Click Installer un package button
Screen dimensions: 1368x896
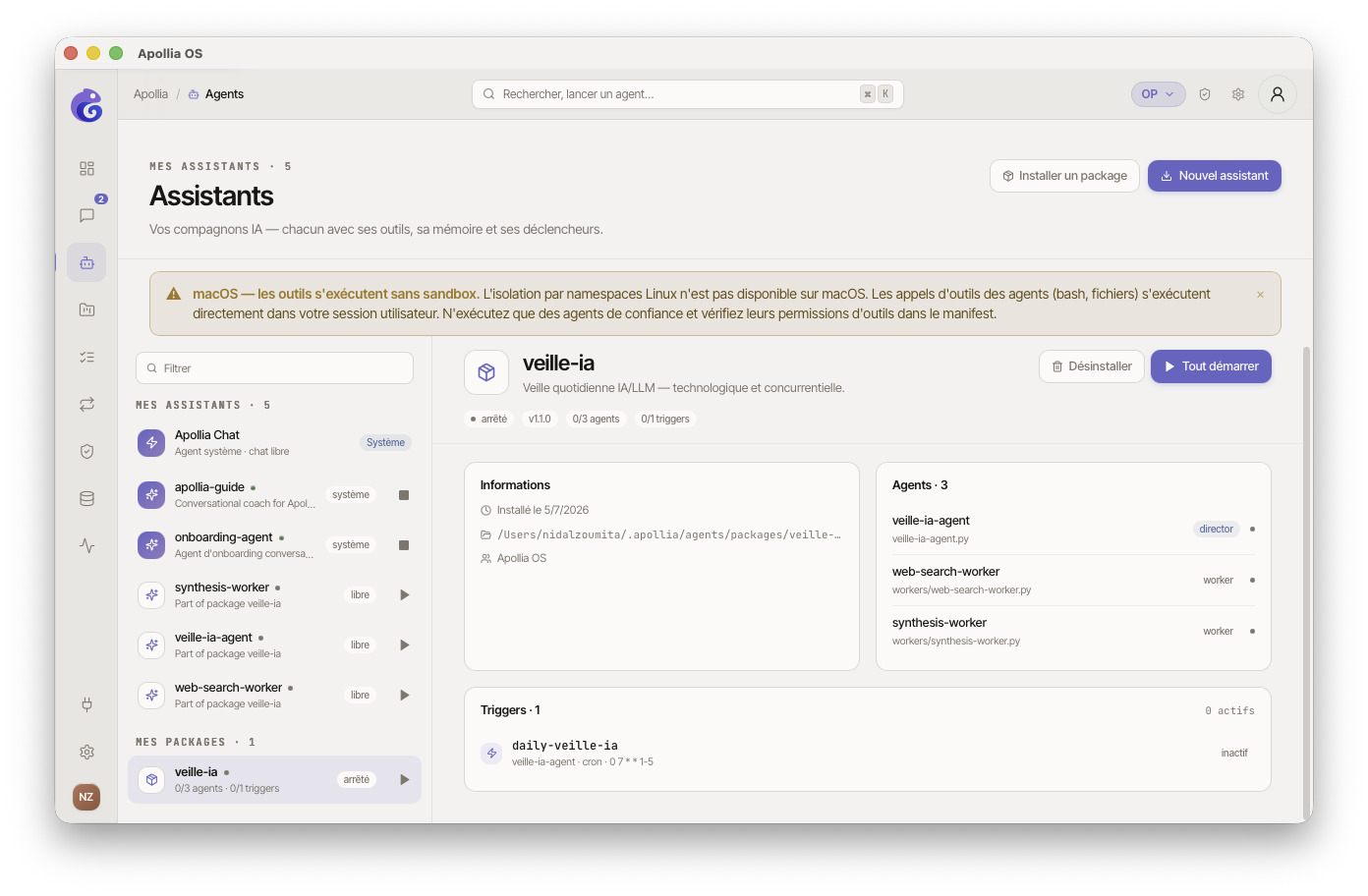[1064, 176]
